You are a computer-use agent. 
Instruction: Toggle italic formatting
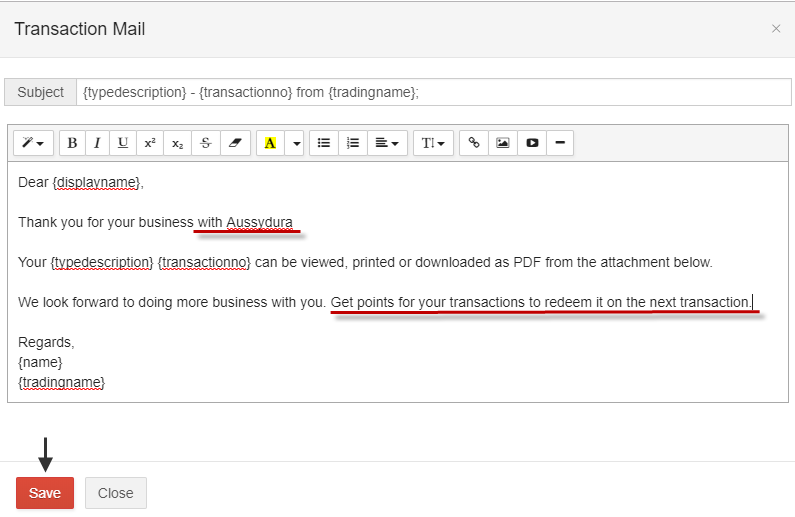[x=97, y=143]
